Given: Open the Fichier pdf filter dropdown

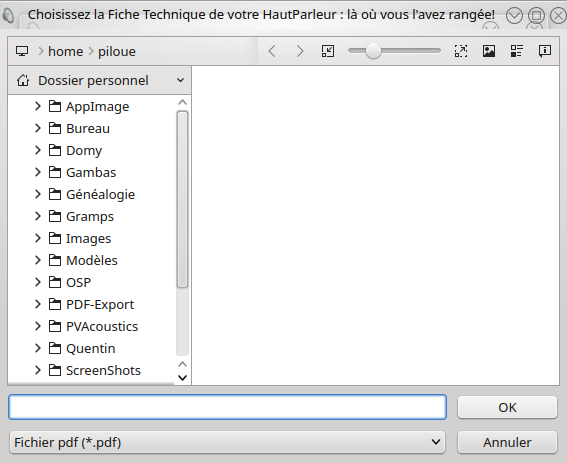Looking at the screenshot, I should [227, 442].
